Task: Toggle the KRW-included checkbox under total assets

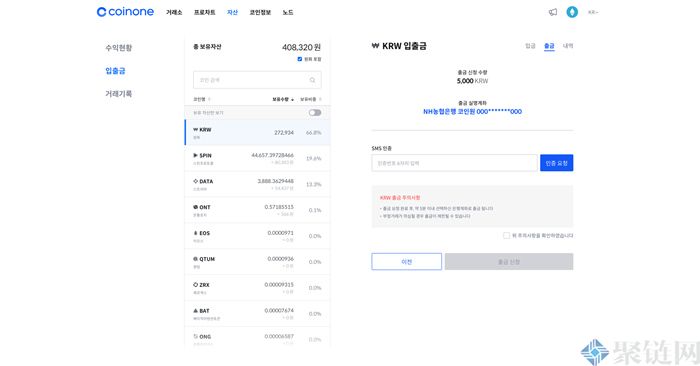Action: 300,59
